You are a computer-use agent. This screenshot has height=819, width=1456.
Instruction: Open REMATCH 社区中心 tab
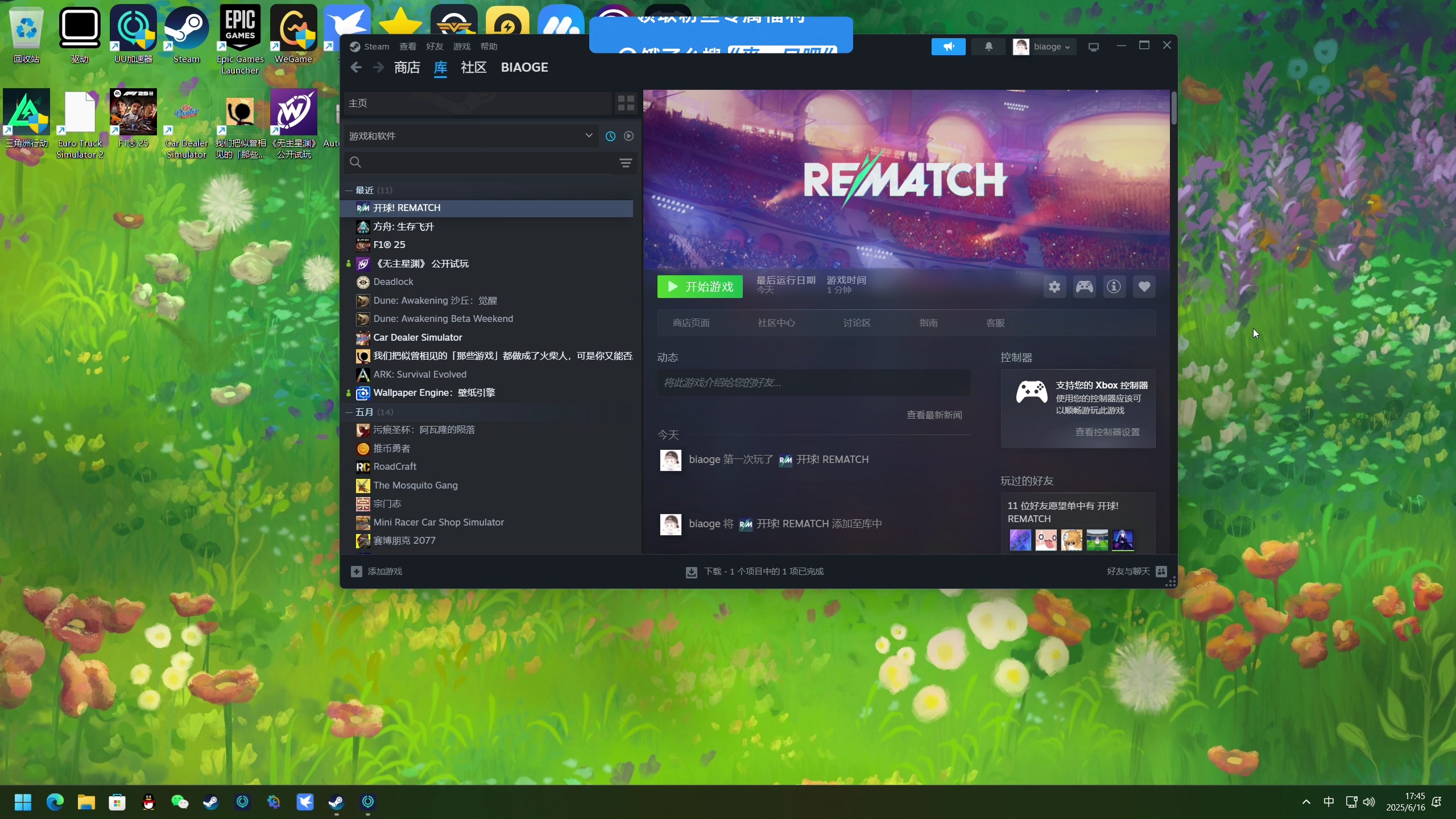[776, 323]
